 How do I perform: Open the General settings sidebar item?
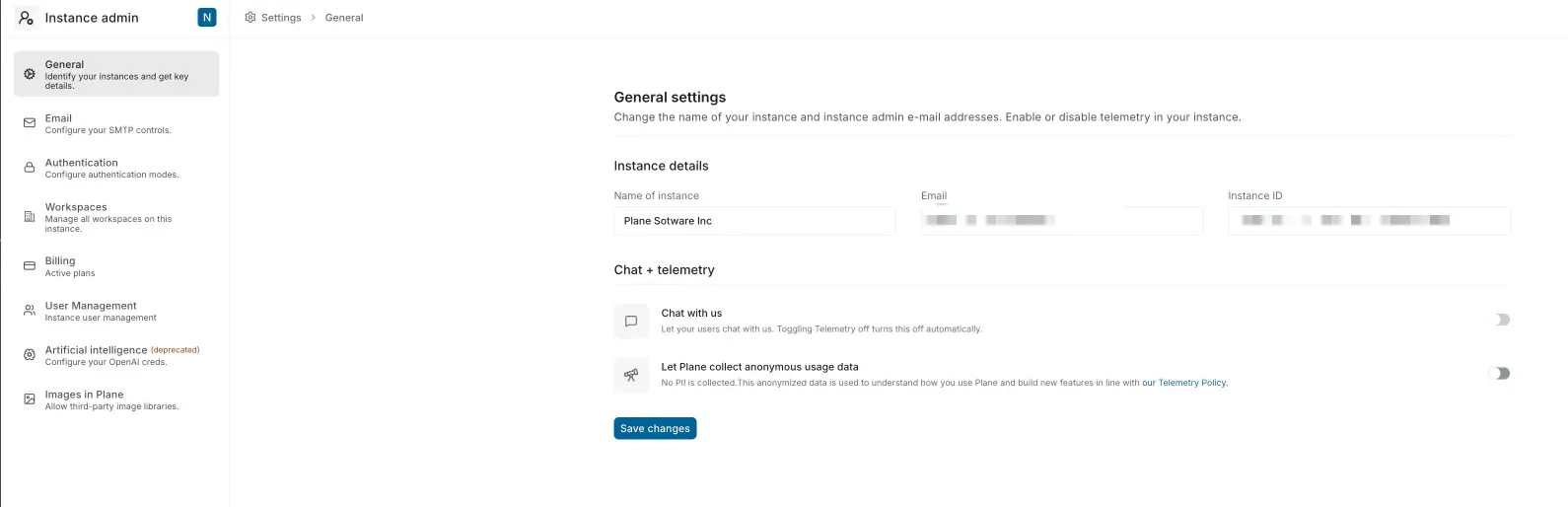pyautogui.click(x=116, y=74)
